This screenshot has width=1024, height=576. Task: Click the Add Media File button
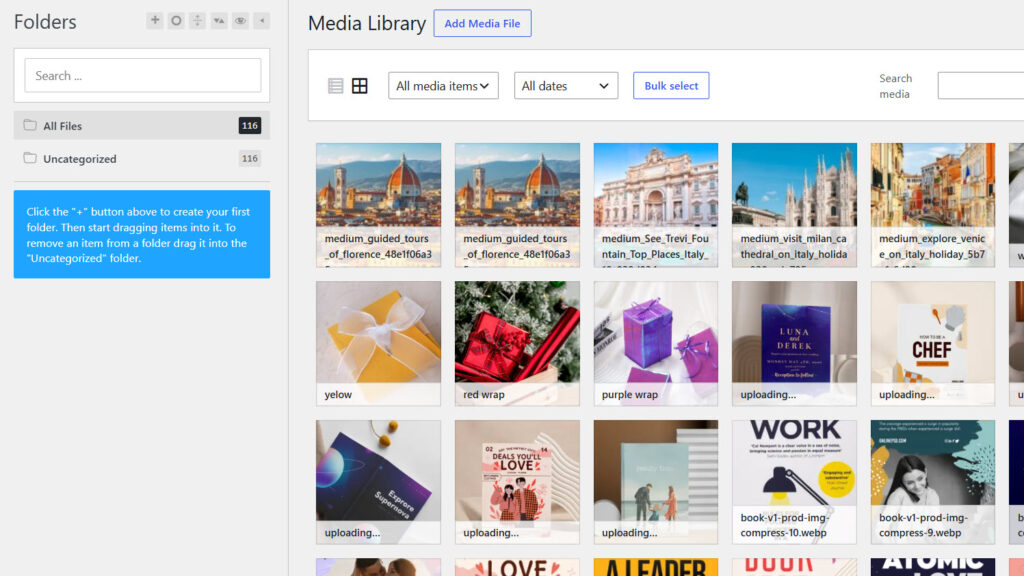tap(482, 24)
